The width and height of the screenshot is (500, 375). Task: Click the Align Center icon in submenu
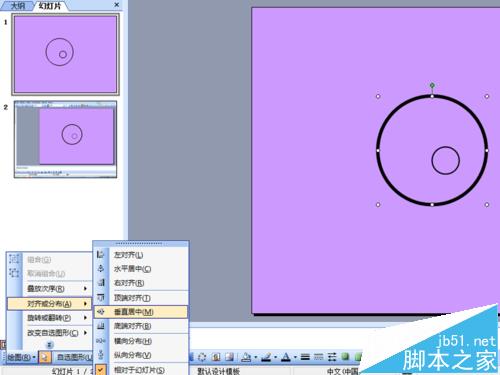101,269
